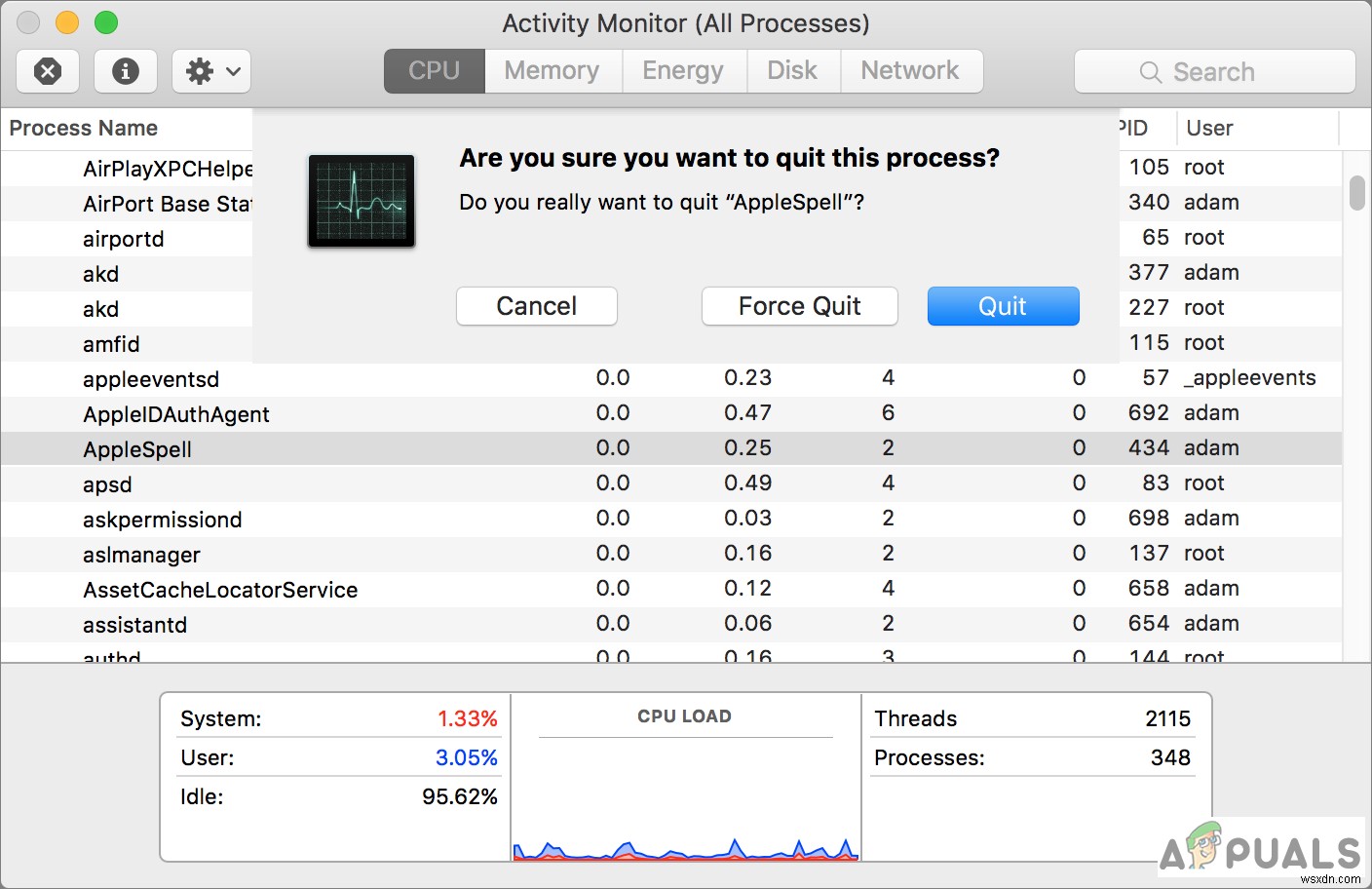Force Quit the AppleSpell process
Viewport: 1372px width, 889px height.
(x=799, y=306)
